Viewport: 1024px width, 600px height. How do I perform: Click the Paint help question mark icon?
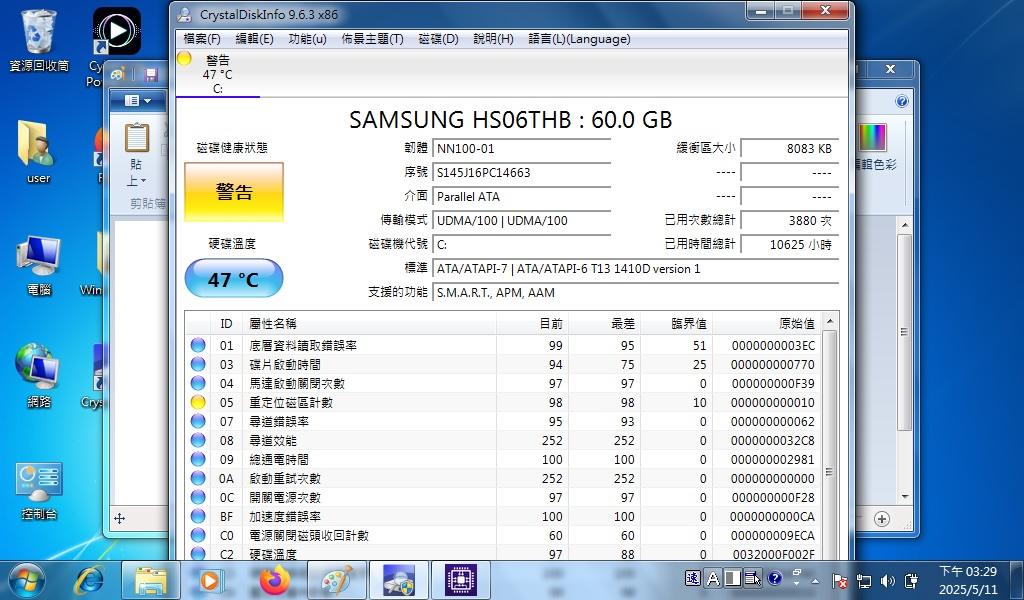pos(902,101)
